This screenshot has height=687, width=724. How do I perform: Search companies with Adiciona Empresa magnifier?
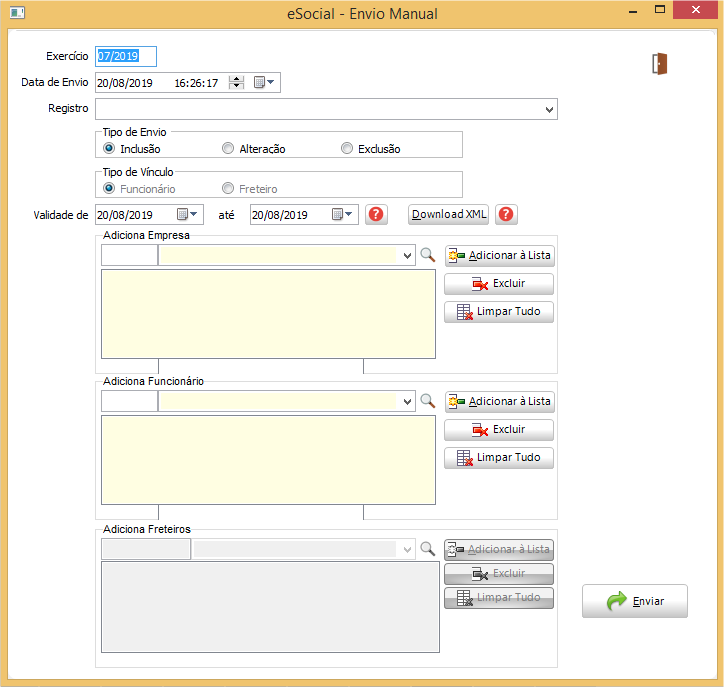[428, 255]
